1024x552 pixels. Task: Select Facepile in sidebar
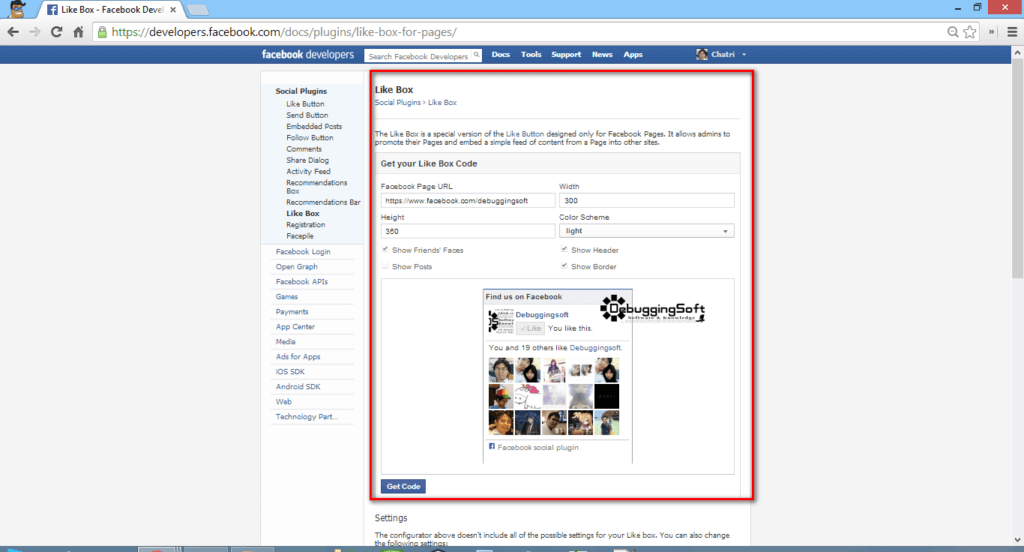tap(300, 236)
